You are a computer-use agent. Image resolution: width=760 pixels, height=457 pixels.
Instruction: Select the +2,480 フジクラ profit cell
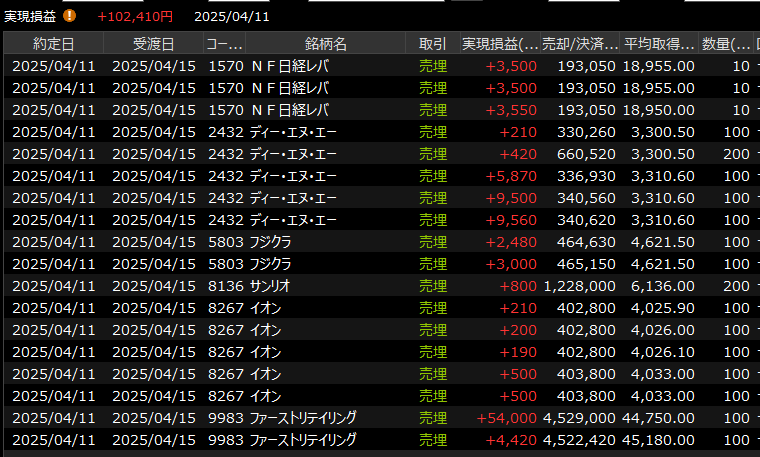tap(512, 241)
